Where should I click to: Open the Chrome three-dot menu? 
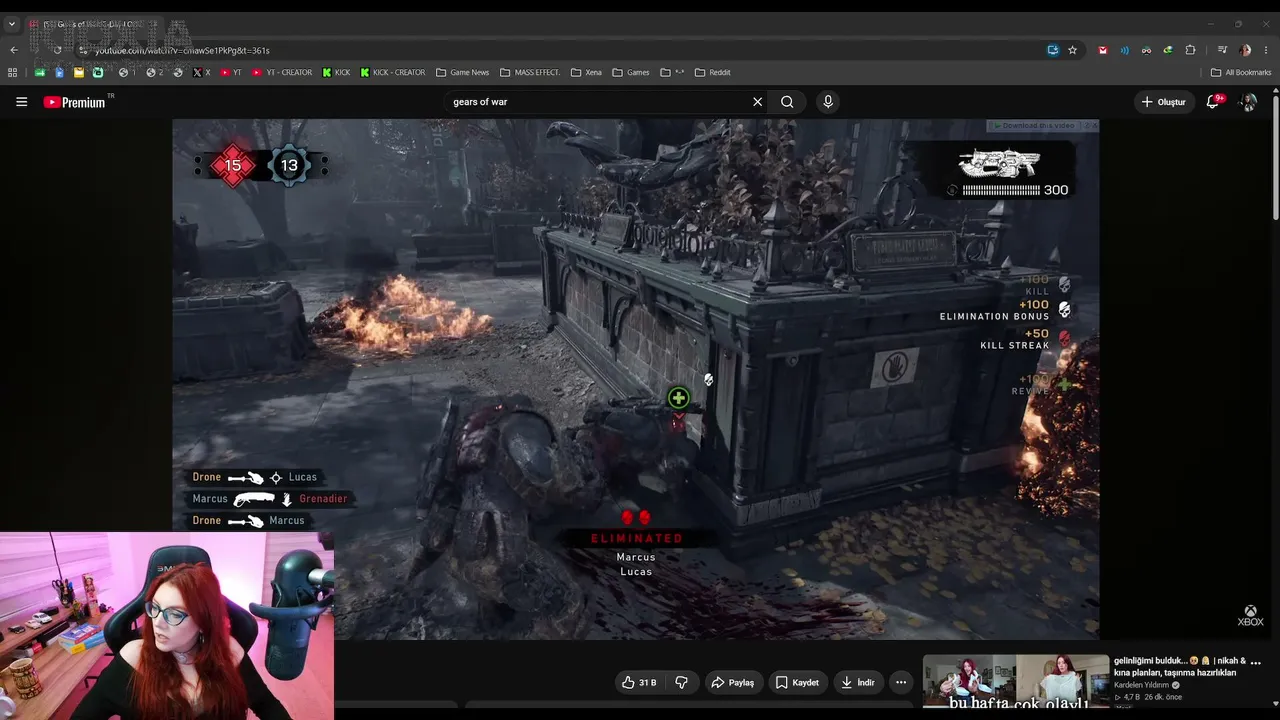coord(1266,50)
